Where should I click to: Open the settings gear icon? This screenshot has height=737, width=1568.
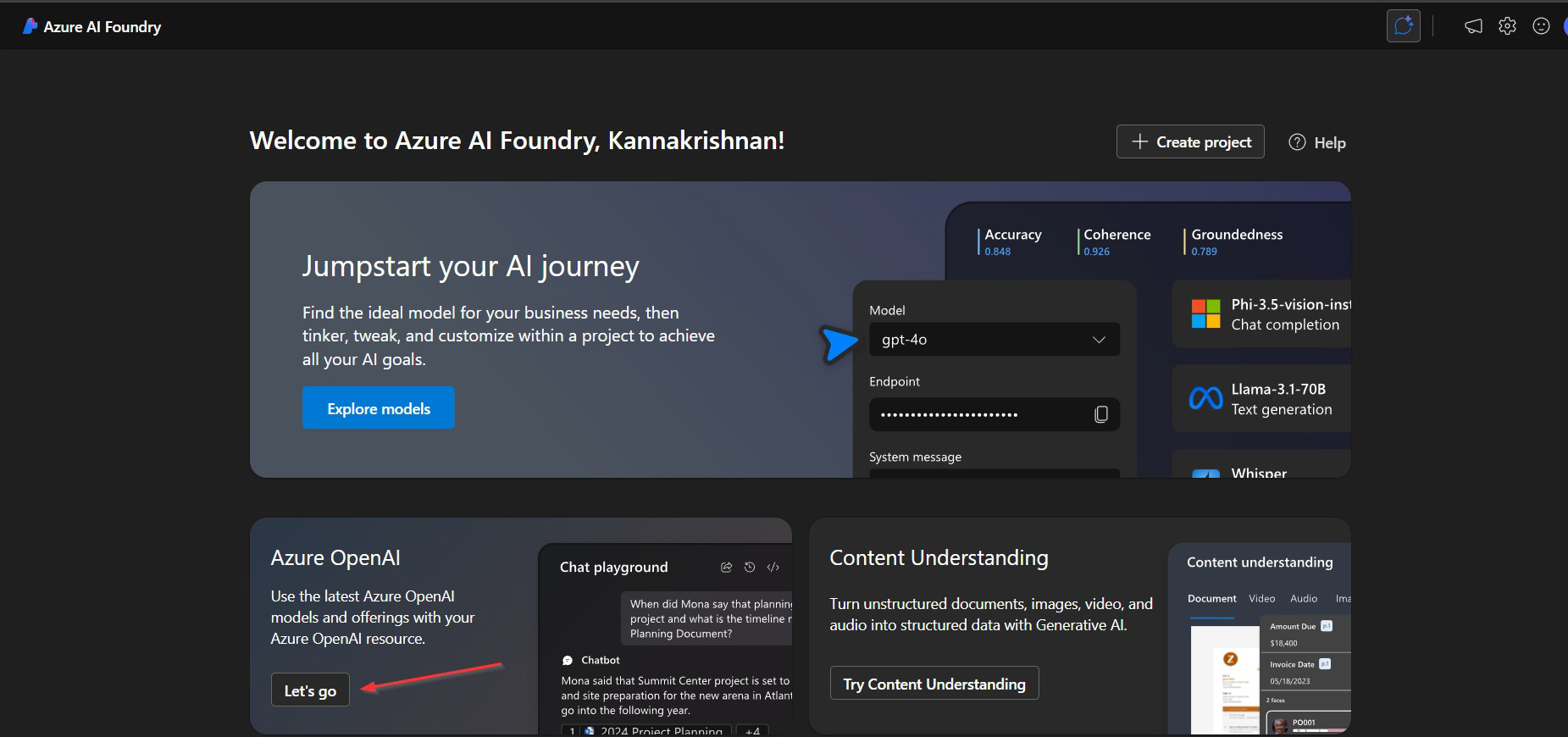pyautogui.click(x=1507, y=26)
